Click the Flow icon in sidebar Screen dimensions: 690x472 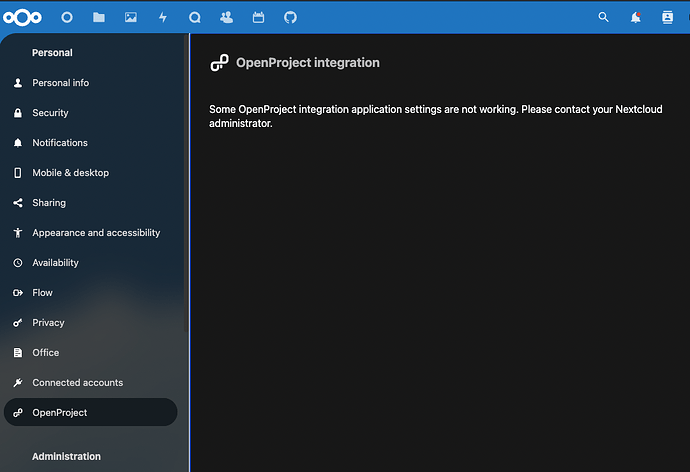tap(18, 293)
